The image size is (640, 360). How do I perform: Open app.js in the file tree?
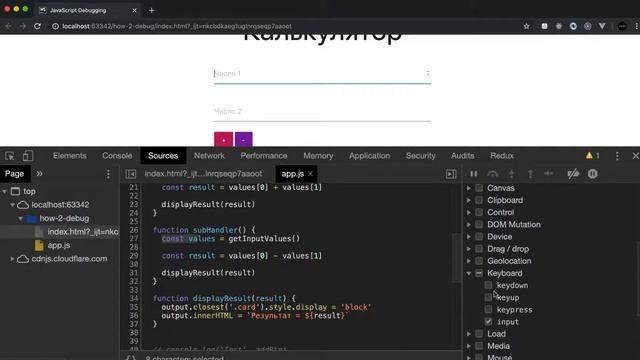pos(59,245)
